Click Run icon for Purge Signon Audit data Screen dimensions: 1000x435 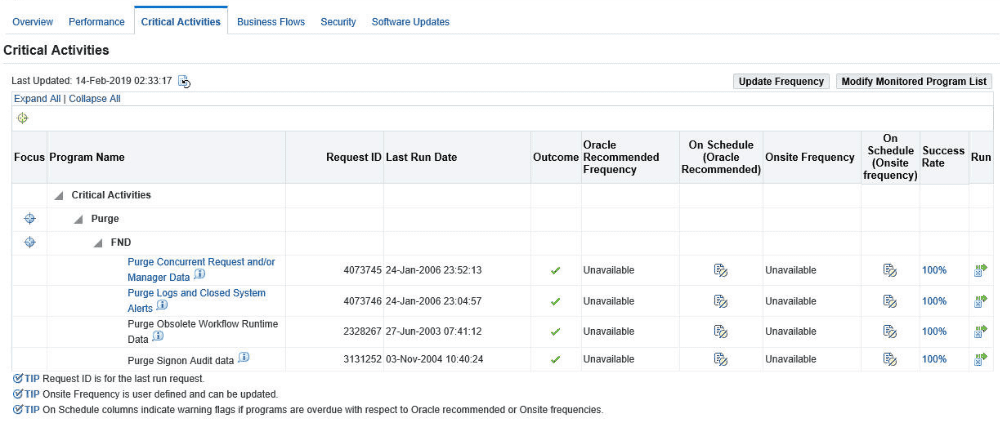click(x=980, y=359)
